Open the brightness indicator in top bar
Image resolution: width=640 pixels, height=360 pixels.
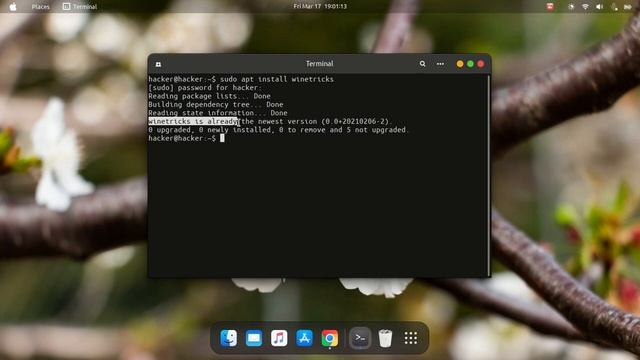571,7
